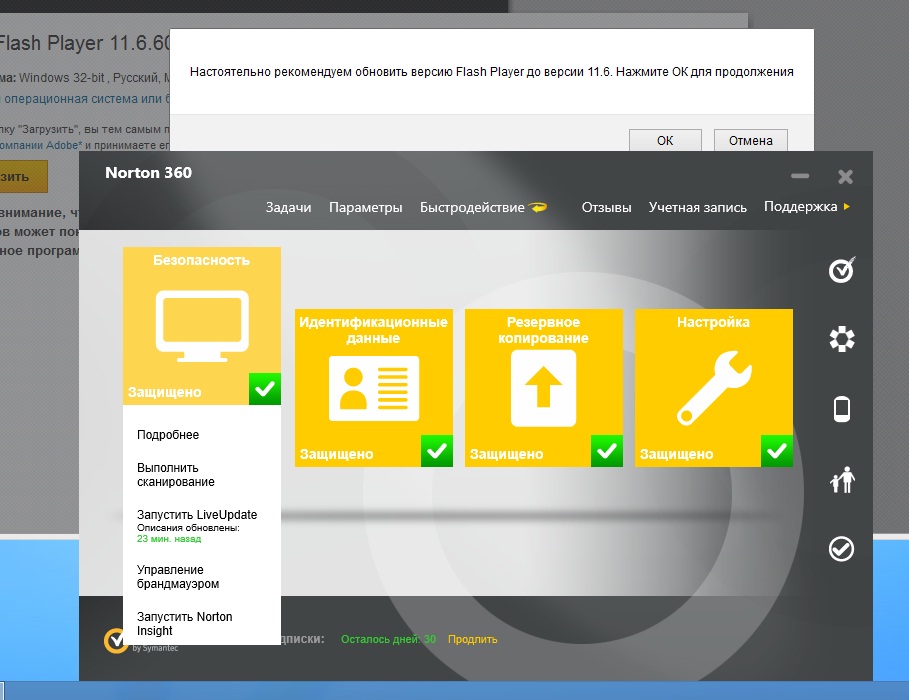Run Запустить LiveUpdate

(x=197, y=515)
